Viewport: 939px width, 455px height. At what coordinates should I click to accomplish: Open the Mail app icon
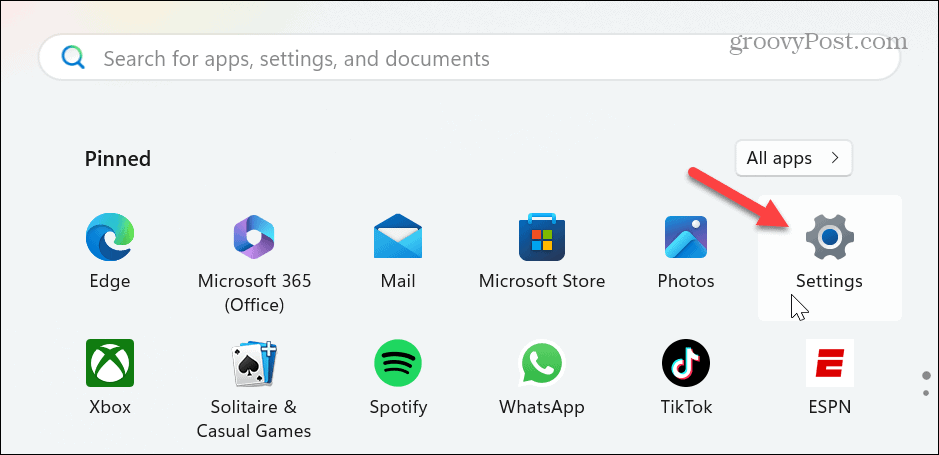point(398,237)
